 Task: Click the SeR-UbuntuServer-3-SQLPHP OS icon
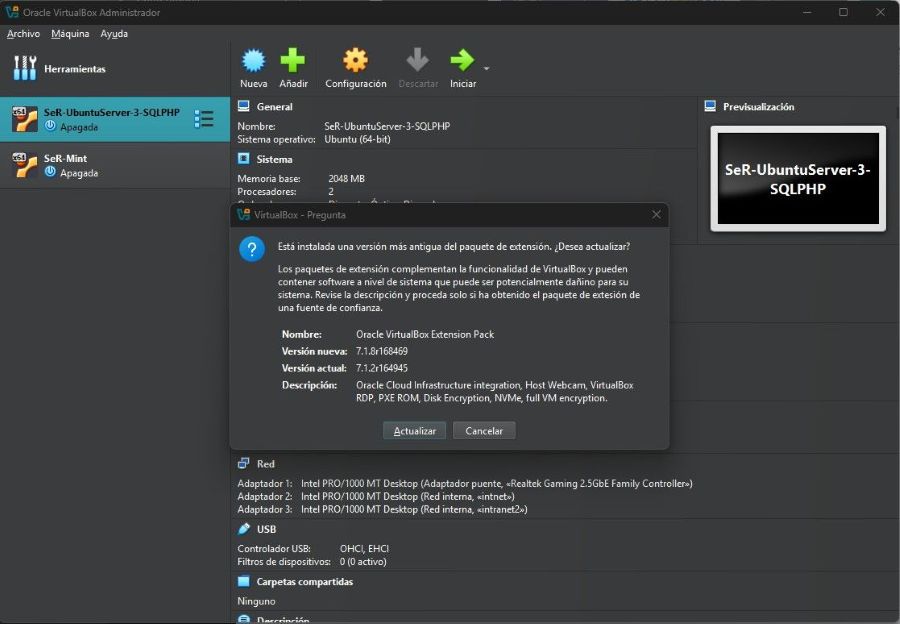(25, 119)
